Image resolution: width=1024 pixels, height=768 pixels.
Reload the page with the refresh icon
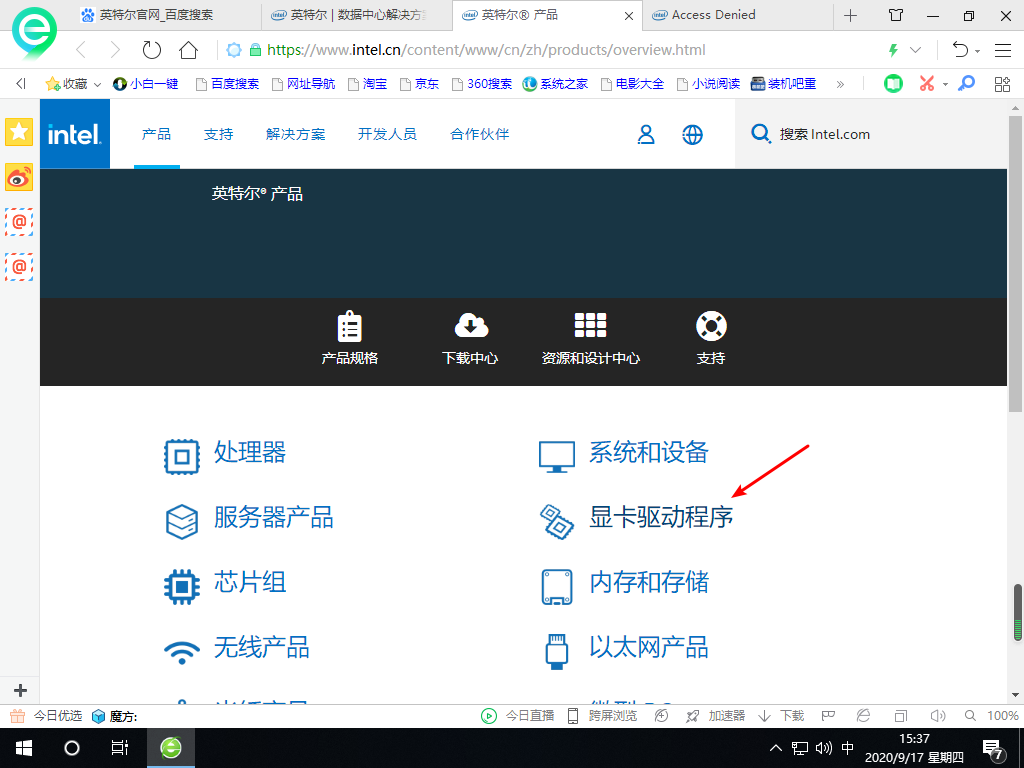click(152, 50)
